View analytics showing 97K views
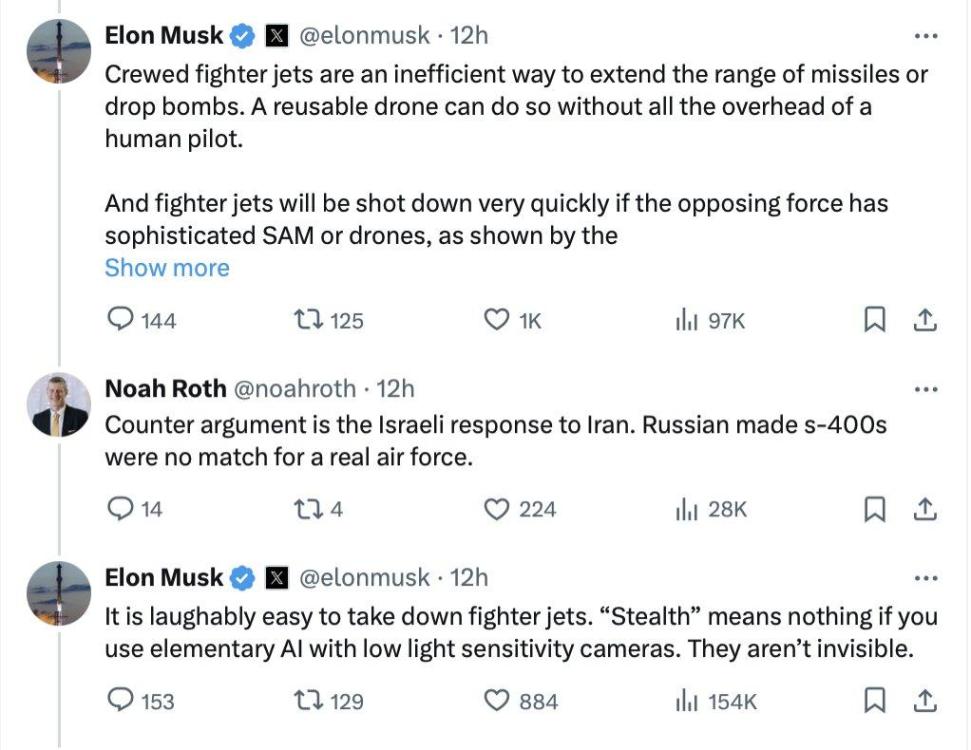This screenshot has height=750, width=971. click(686, 320)
